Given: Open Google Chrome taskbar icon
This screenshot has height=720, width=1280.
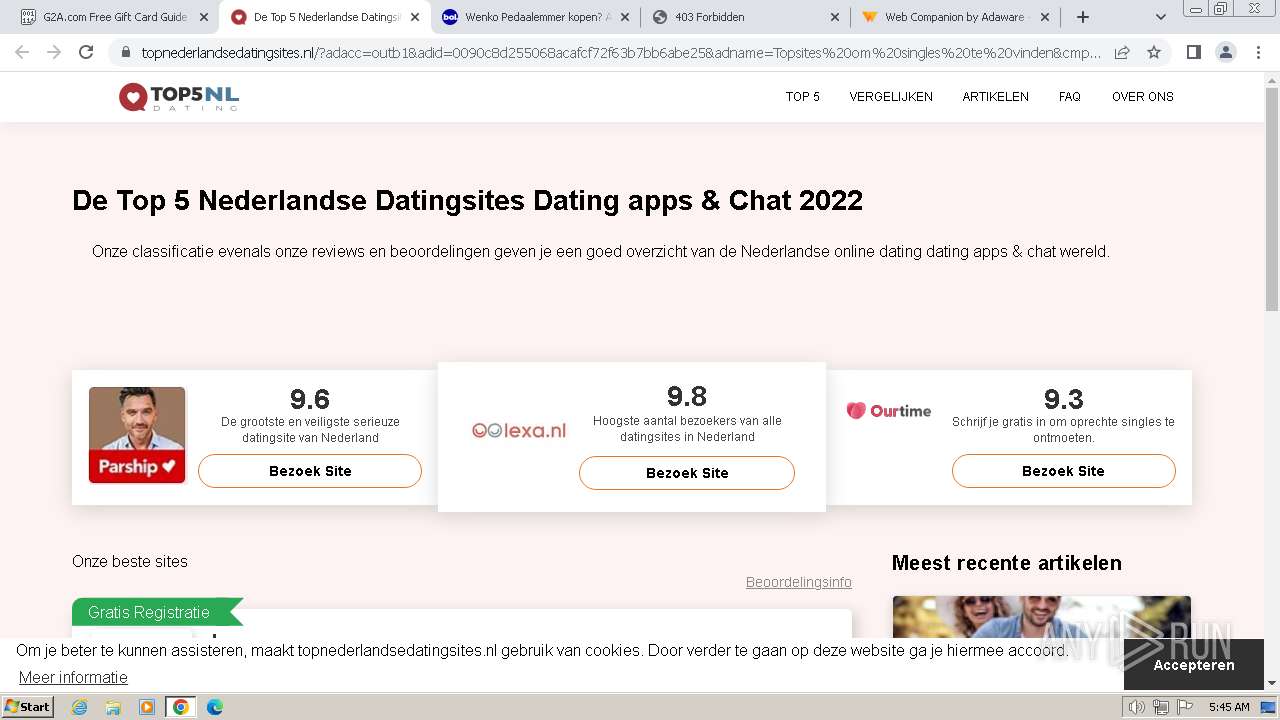Looking at the screenshot, I should pos(181,707).
